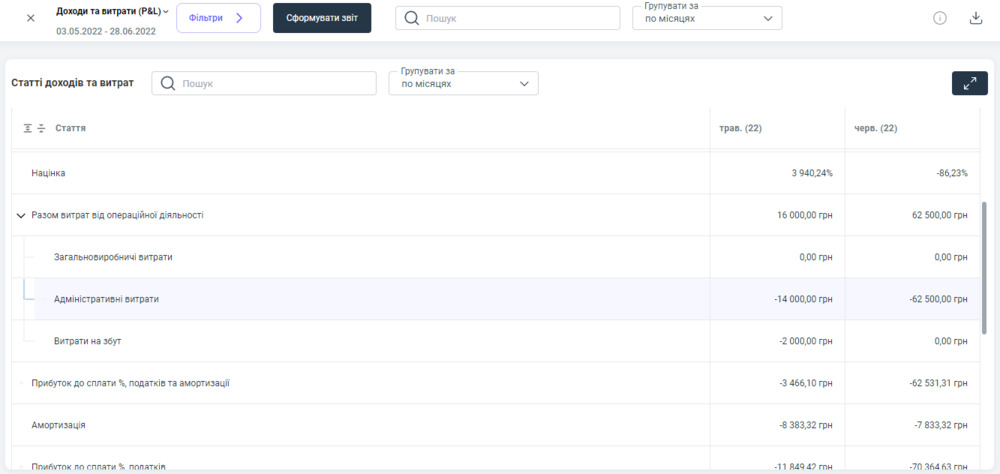
Task: Expand all rows using the Стаття header icon
Action: [29, 129]
